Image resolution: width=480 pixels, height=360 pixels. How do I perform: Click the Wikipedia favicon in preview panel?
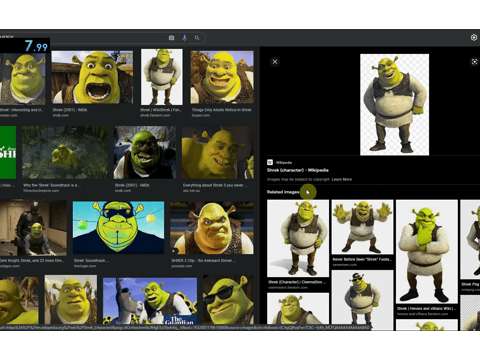pyautogui.click(x=270, y=162)
